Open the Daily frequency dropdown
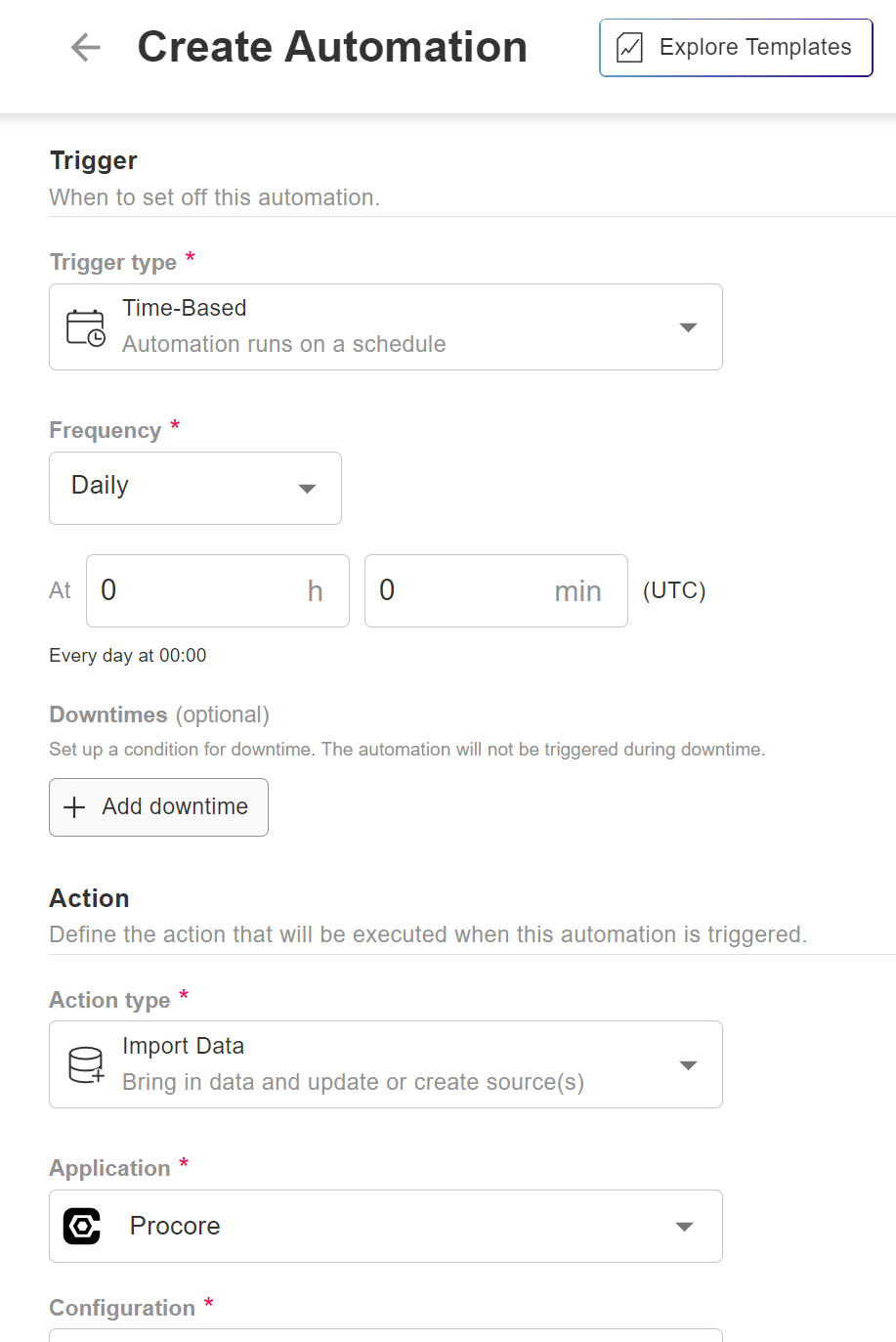Image resolution: width=896 pixels, height=1342 pixels. 195,488
